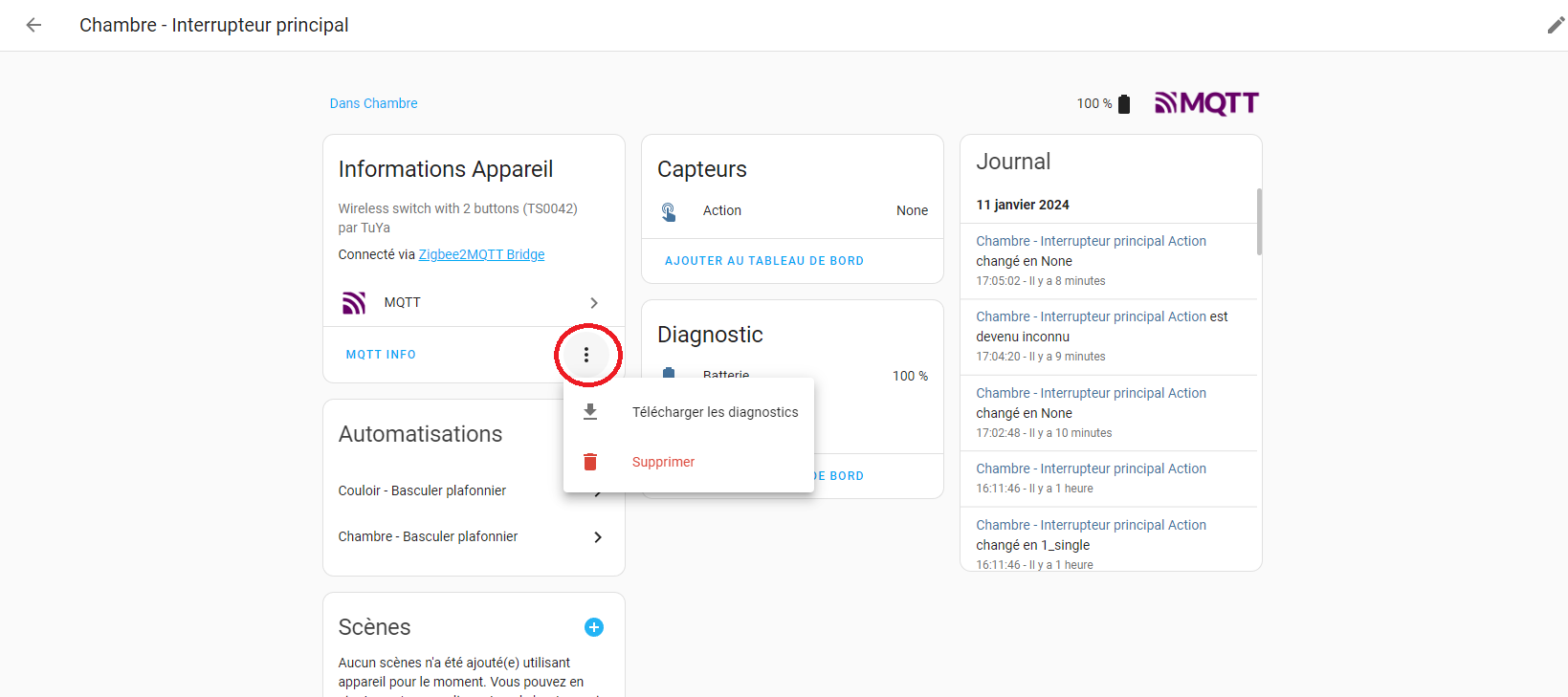Click the battery icon near 100 %
The height and width of the screenshot is (697, 1568).
1124,104
